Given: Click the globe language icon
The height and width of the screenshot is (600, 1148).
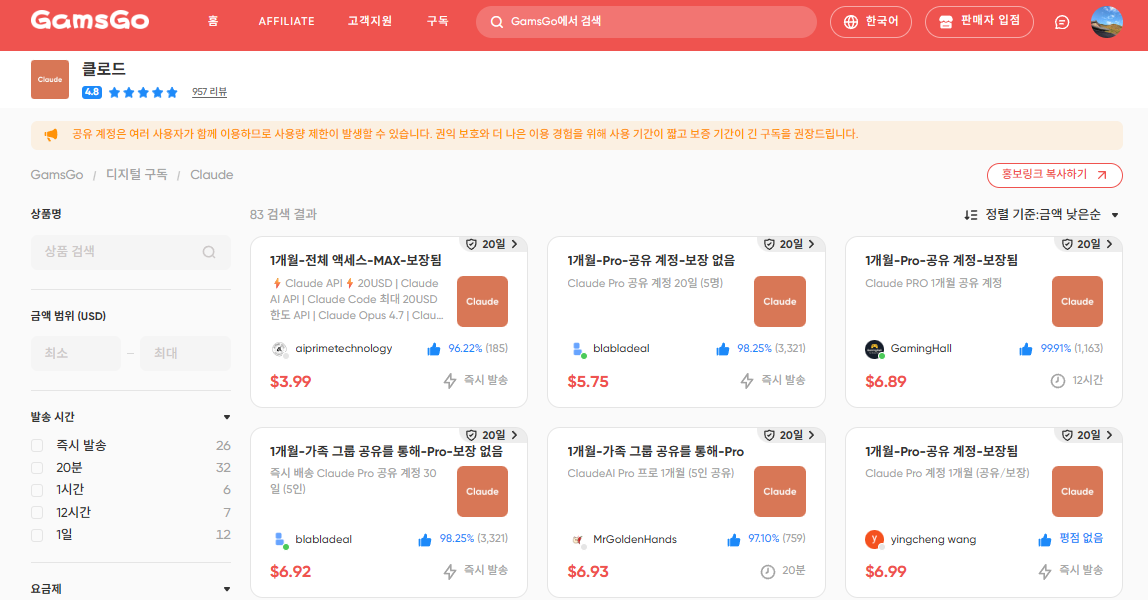Looking at the screenshot, I should (x=850, y=22).
